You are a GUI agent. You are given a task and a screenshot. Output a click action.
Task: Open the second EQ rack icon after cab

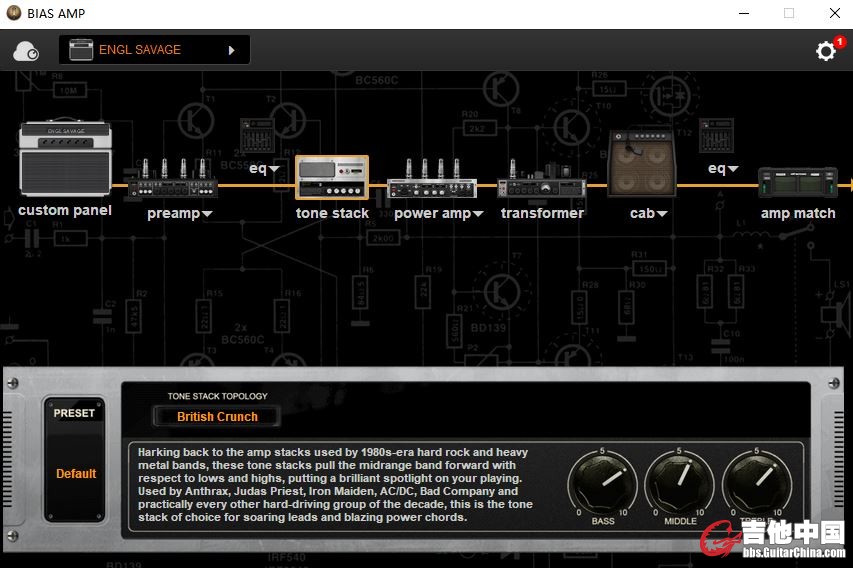(716, 135)
